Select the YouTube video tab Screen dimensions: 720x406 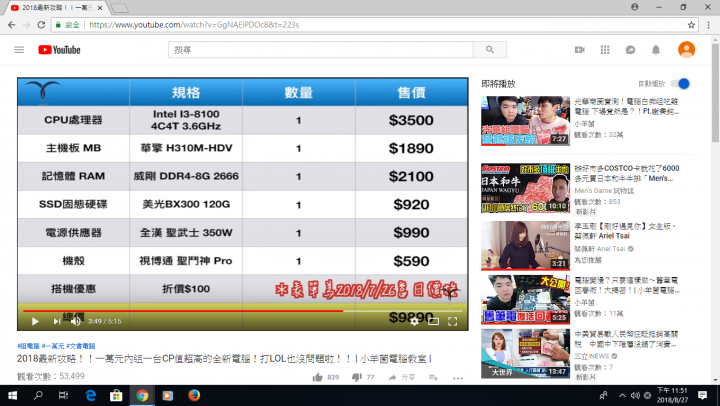point(55,8)
